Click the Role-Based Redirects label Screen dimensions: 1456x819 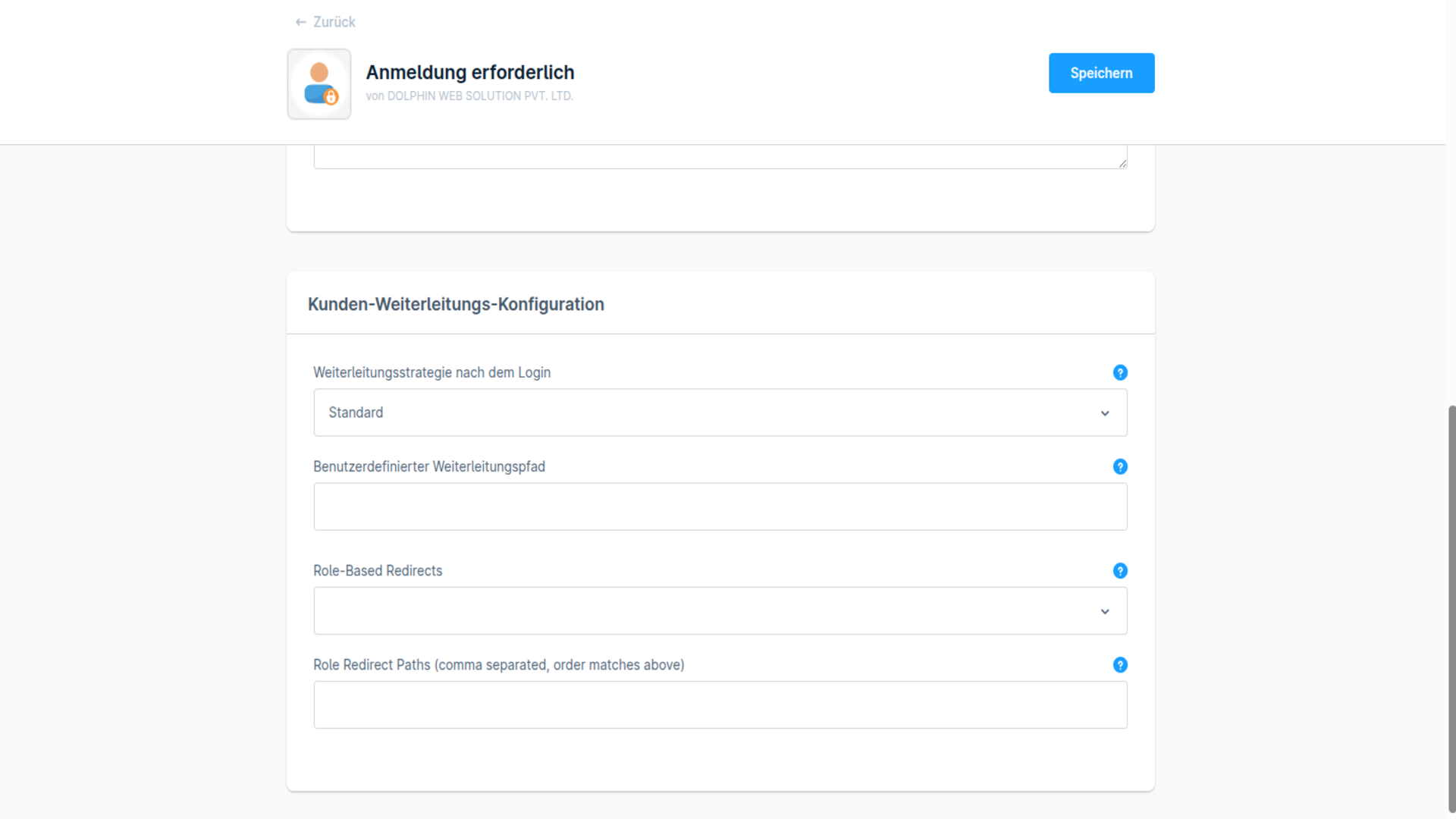[378, 570]
